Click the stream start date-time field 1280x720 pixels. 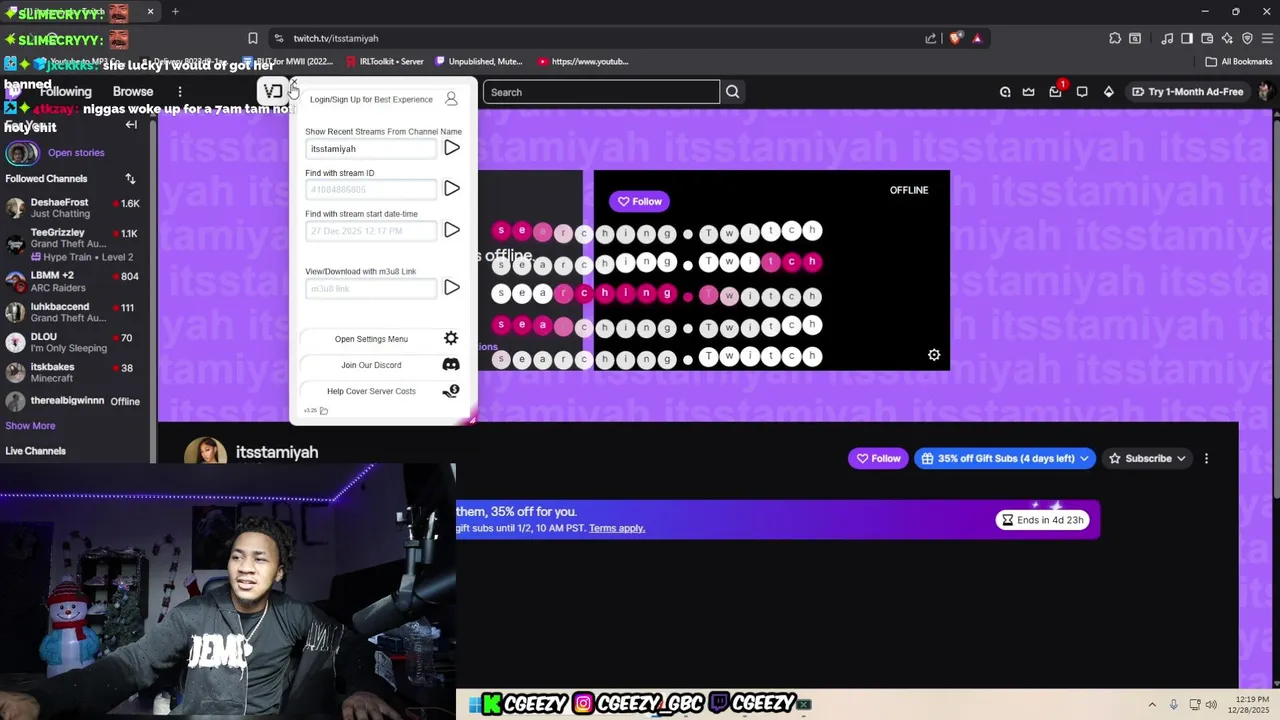point(371,231)
